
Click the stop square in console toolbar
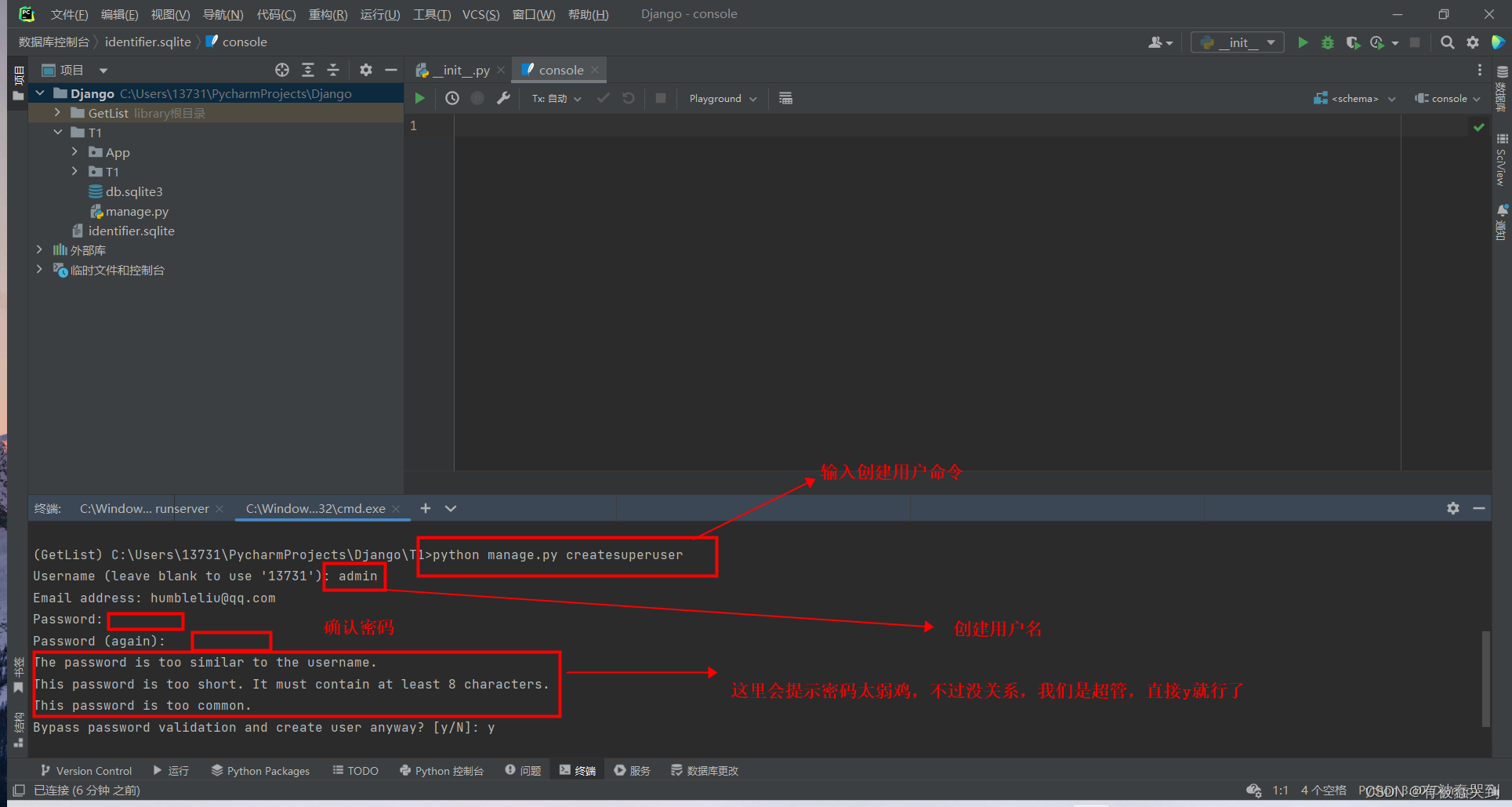click(x=661, y=98)
